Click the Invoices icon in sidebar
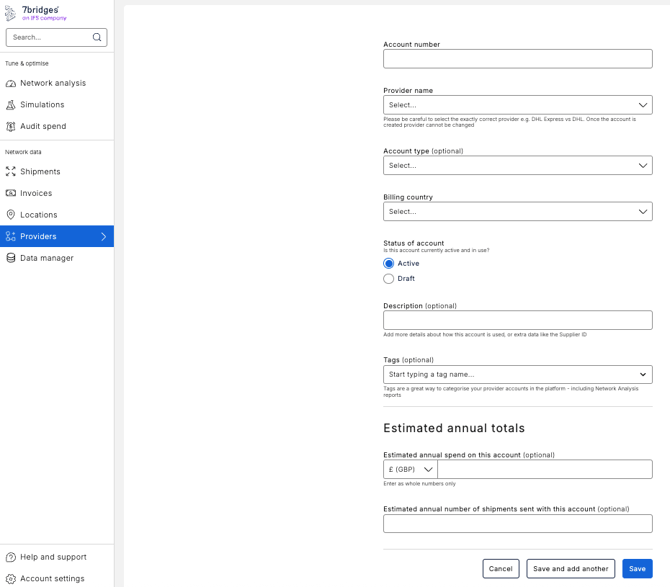The height and width of the screenshot is (587, 670). 11,193
